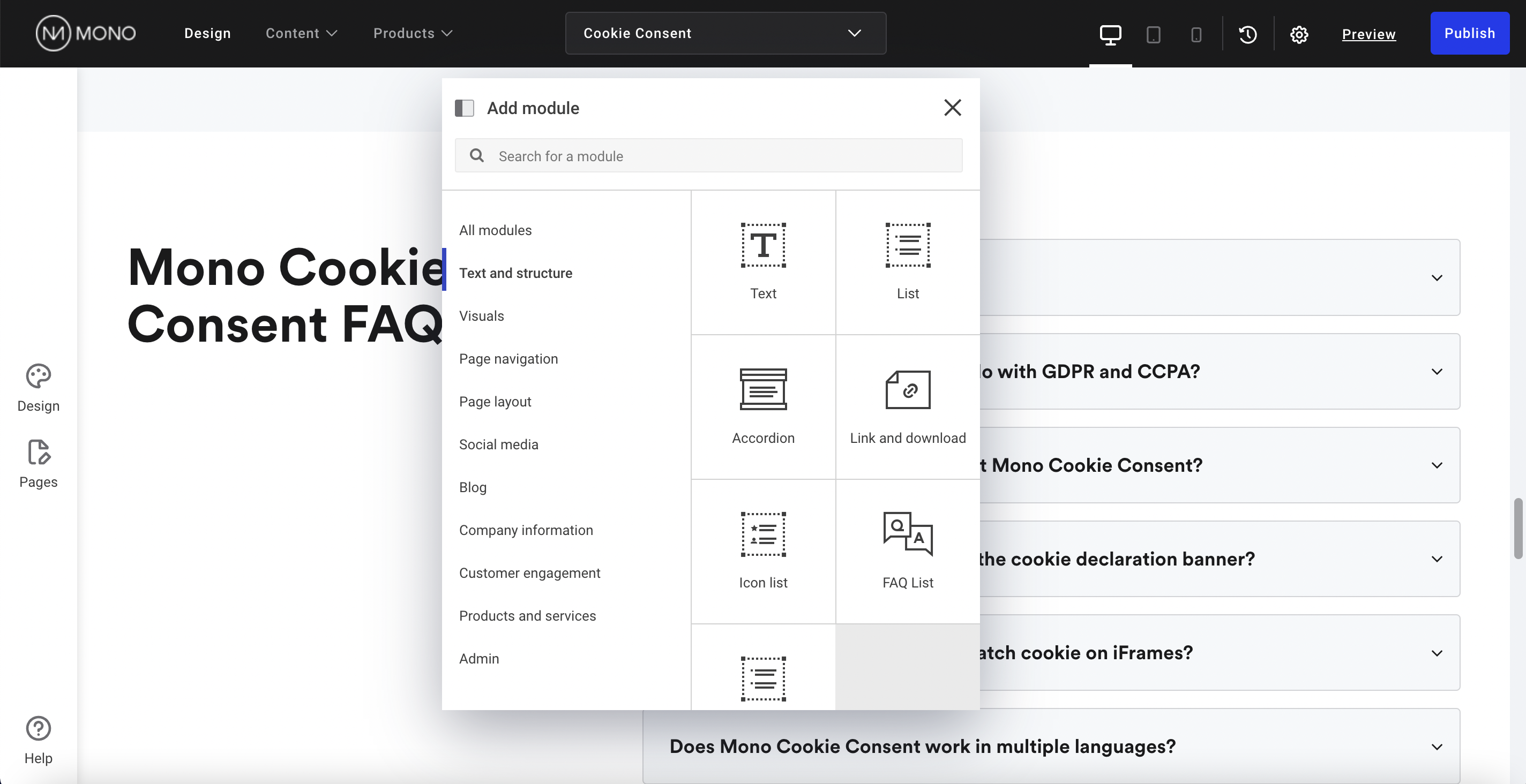
Task: Select the Admin category
Action: pos(478,659)
